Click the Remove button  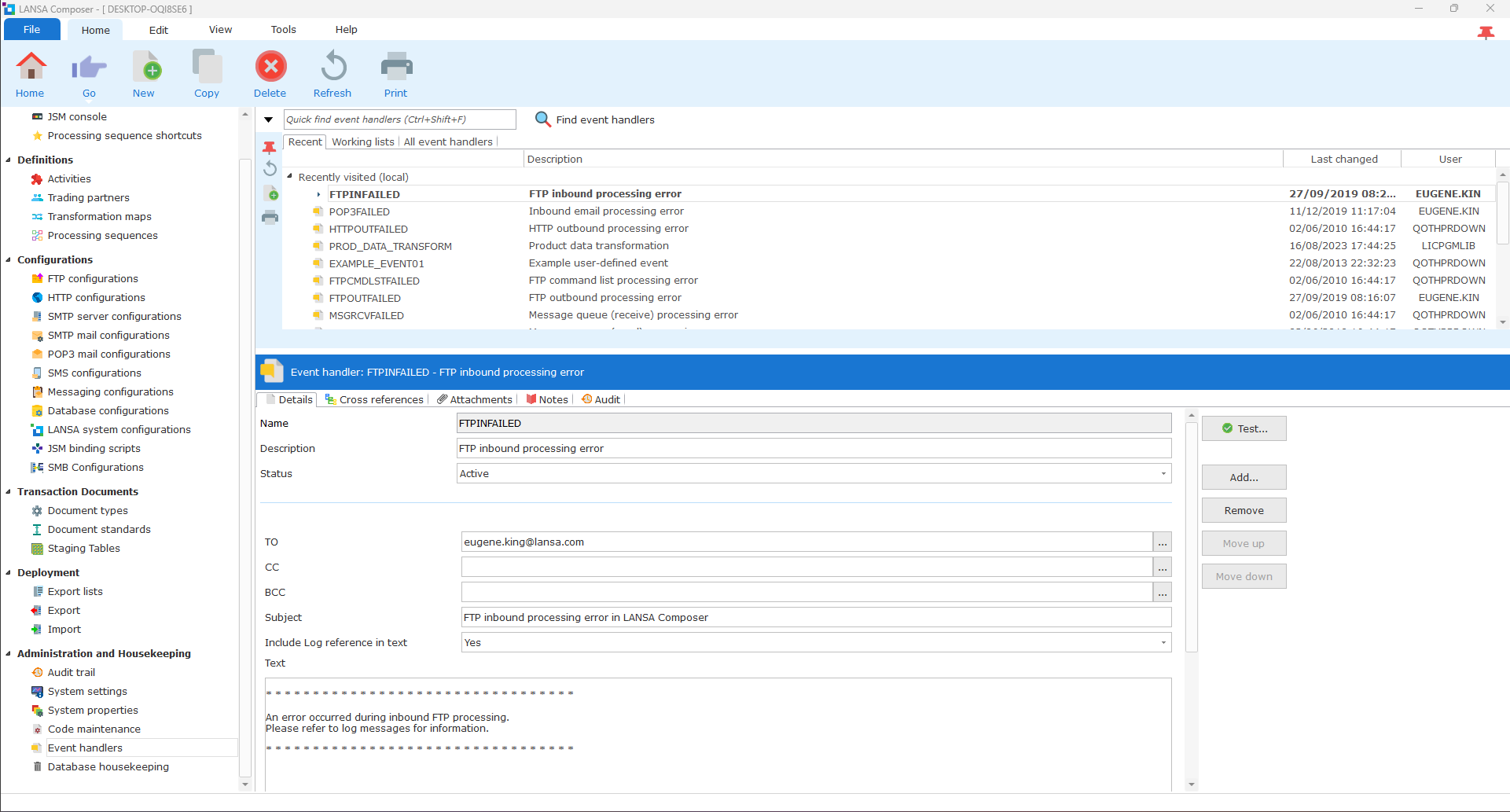click(x=1244, y=510)
